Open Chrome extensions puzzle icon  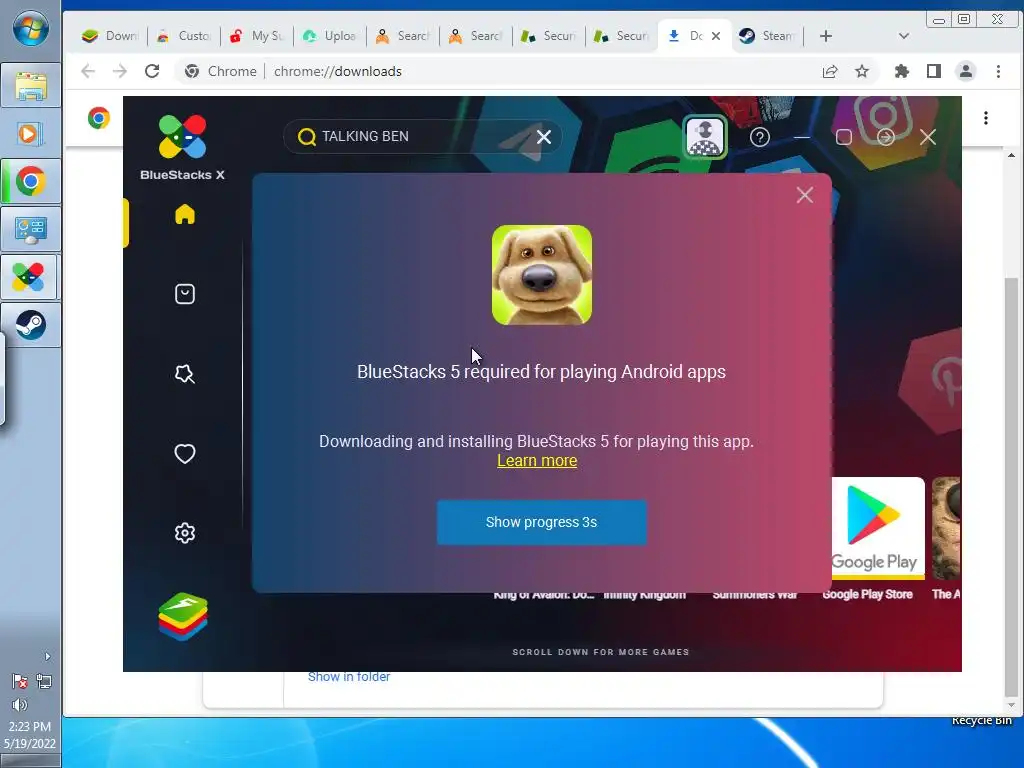pyautogui.click(x=901, y=71)
